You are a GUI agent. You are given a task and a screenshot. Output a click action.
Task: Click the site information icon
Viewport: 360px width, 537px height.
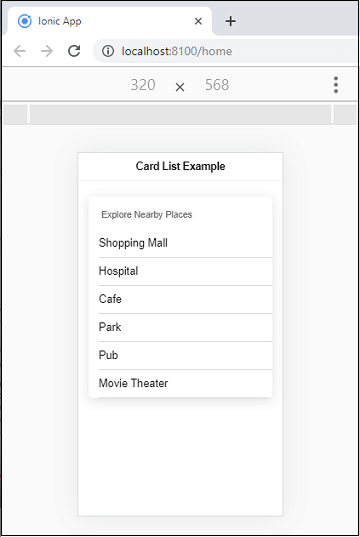tap(108, 51)
